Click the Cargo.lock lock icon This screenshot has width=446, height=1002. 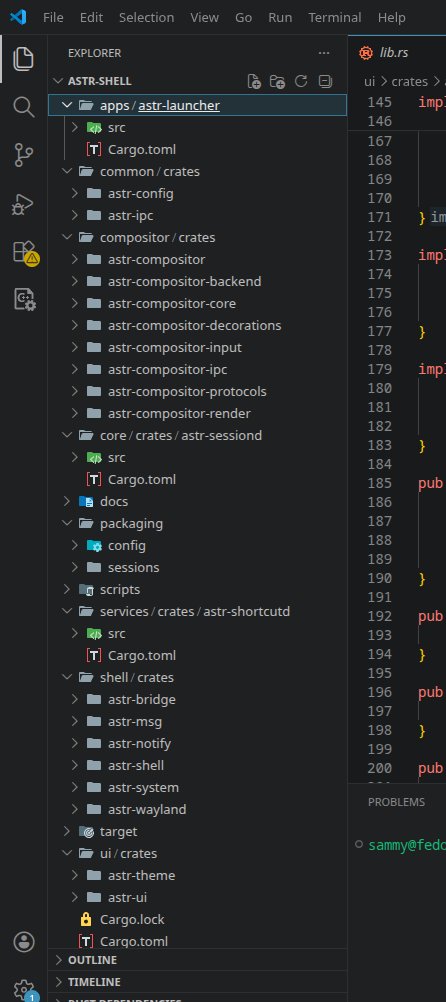[86, 920]
